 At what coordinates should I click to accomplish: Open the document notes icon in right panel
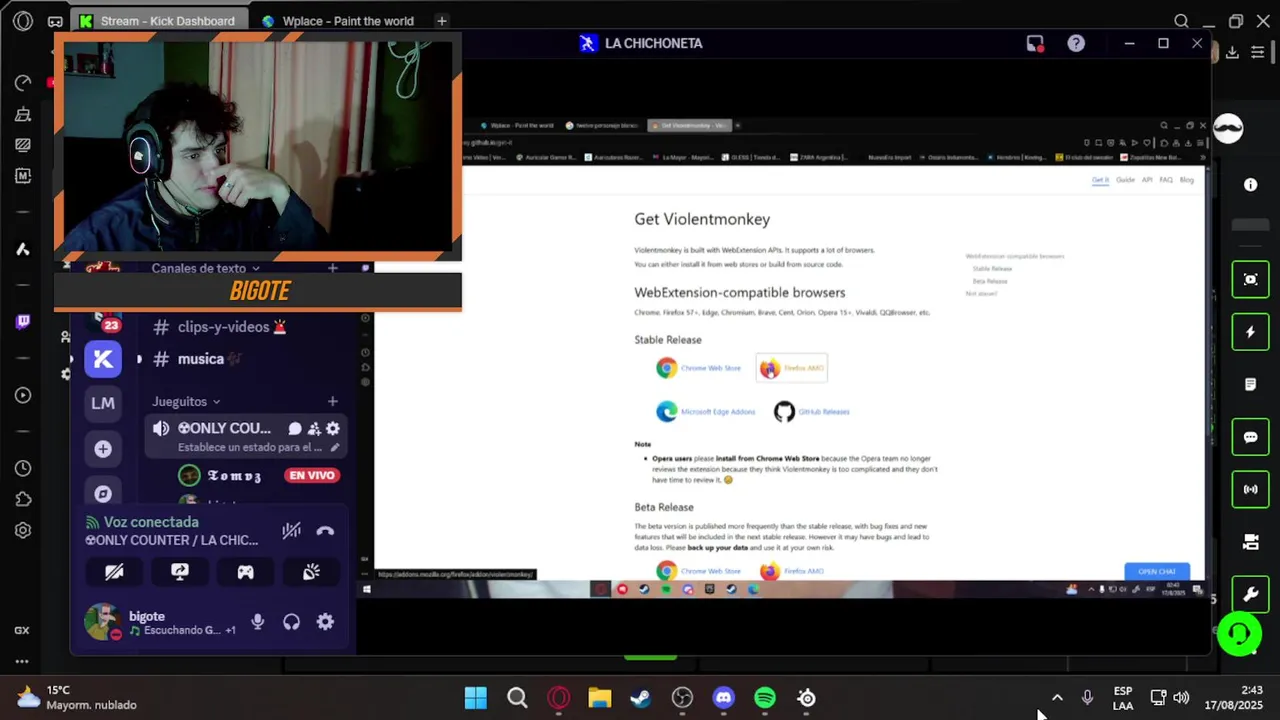tap(1250, 384)
